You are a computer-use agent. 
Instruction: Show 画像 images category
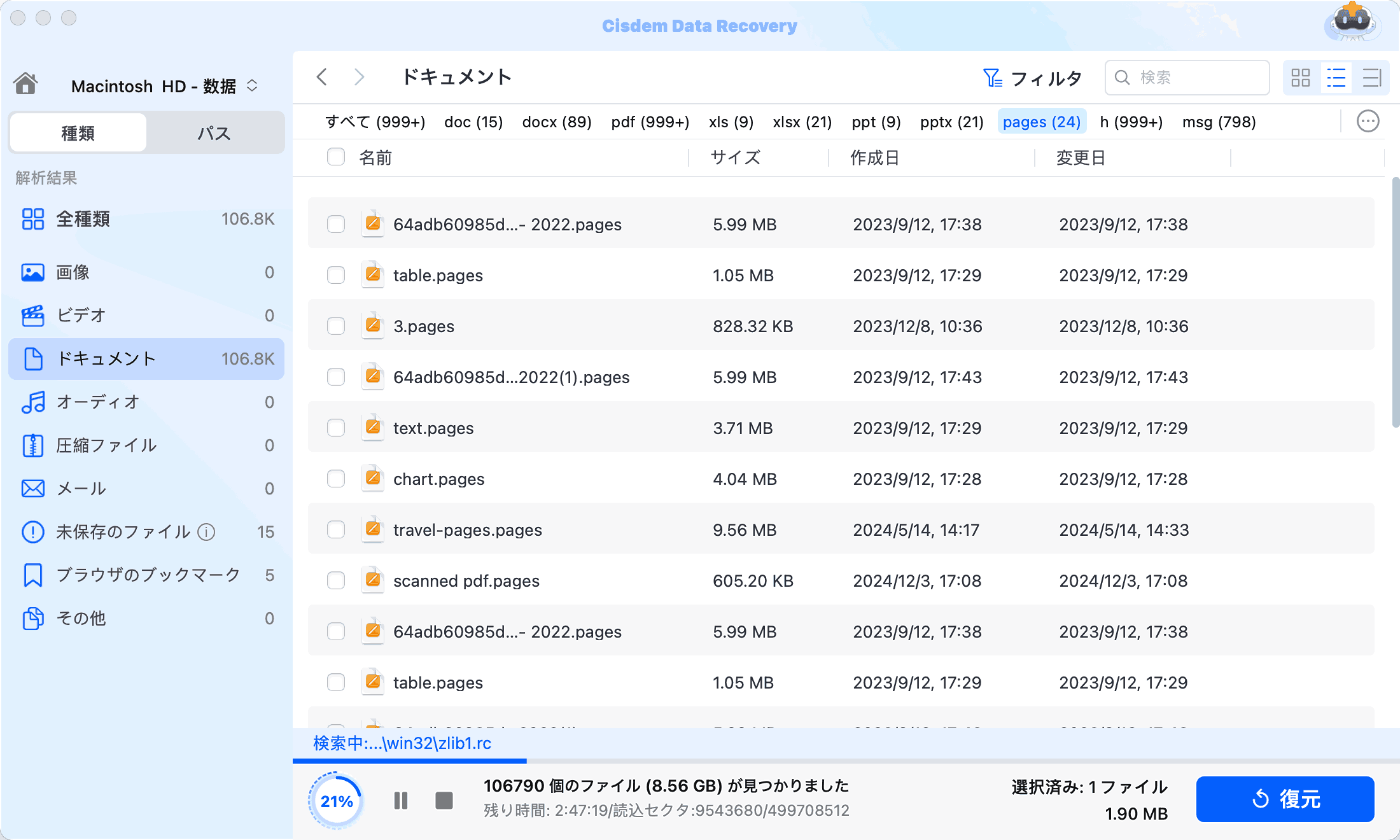tap(146, 272)
